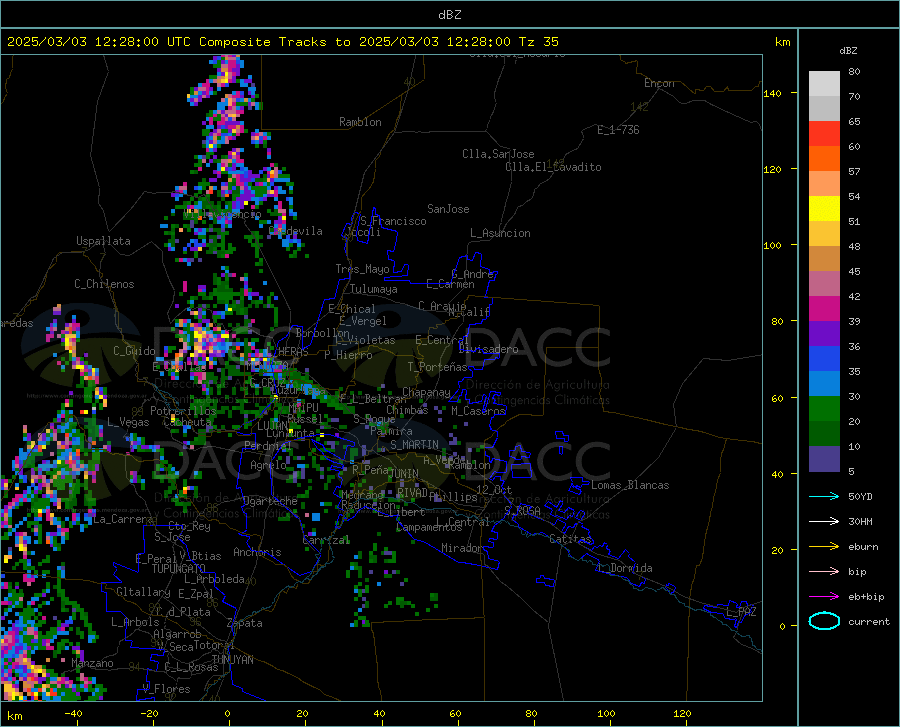This screenshot has width=900, height=727.
Task: Click the 'Clla.El_Cavadito' map label
Action: point(553,167)
